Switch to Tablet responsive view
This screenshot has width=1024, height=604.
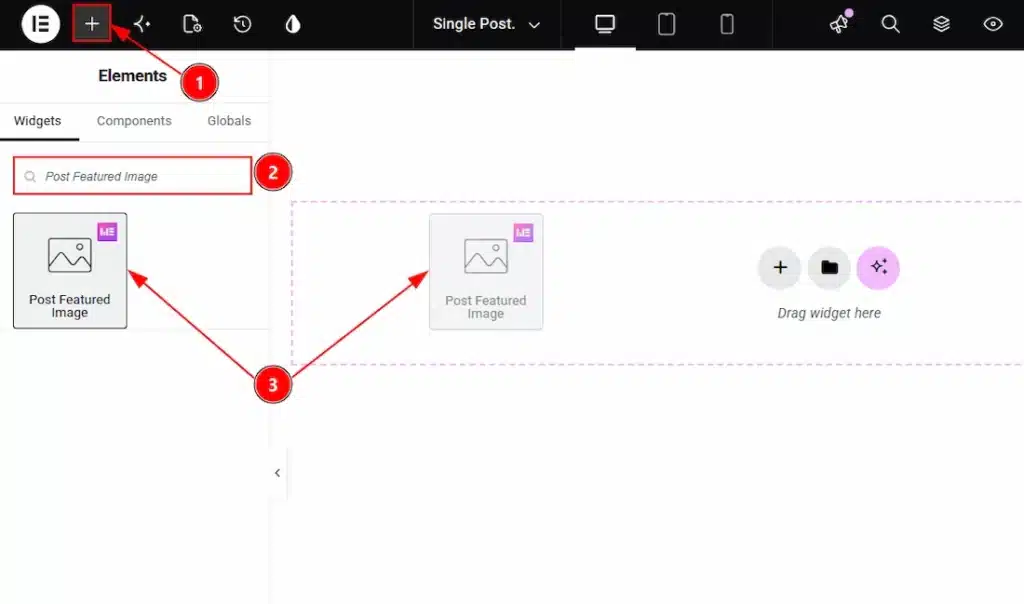(x=666, y=24)
